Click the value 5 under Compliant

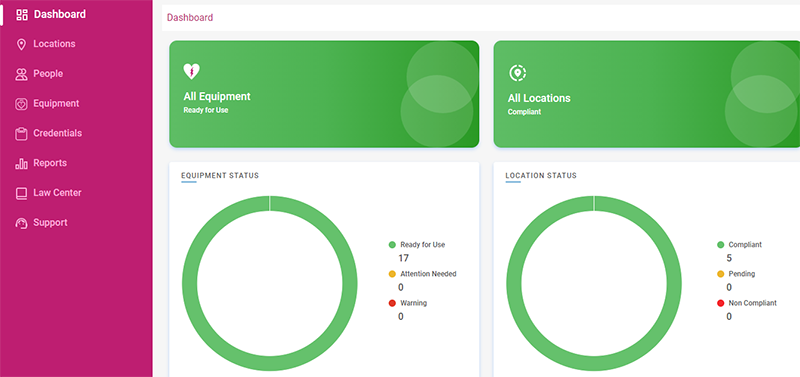coord(729,258)
